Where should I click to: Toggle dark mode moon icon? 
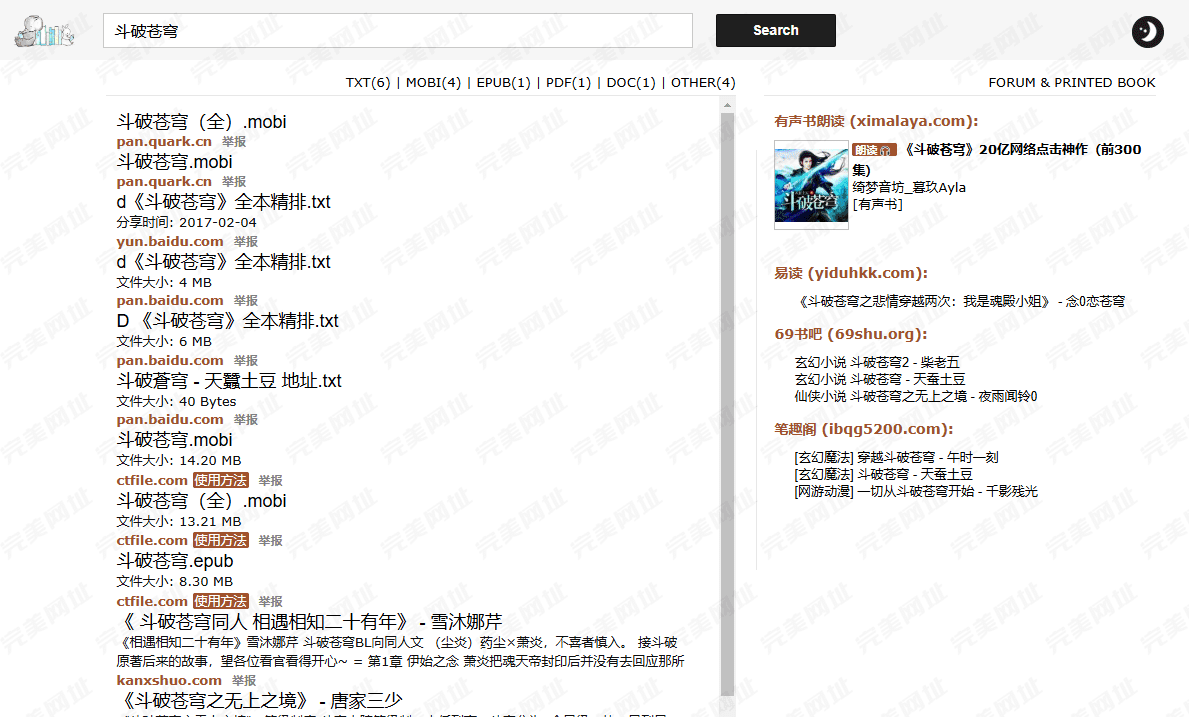[1147, 32]
